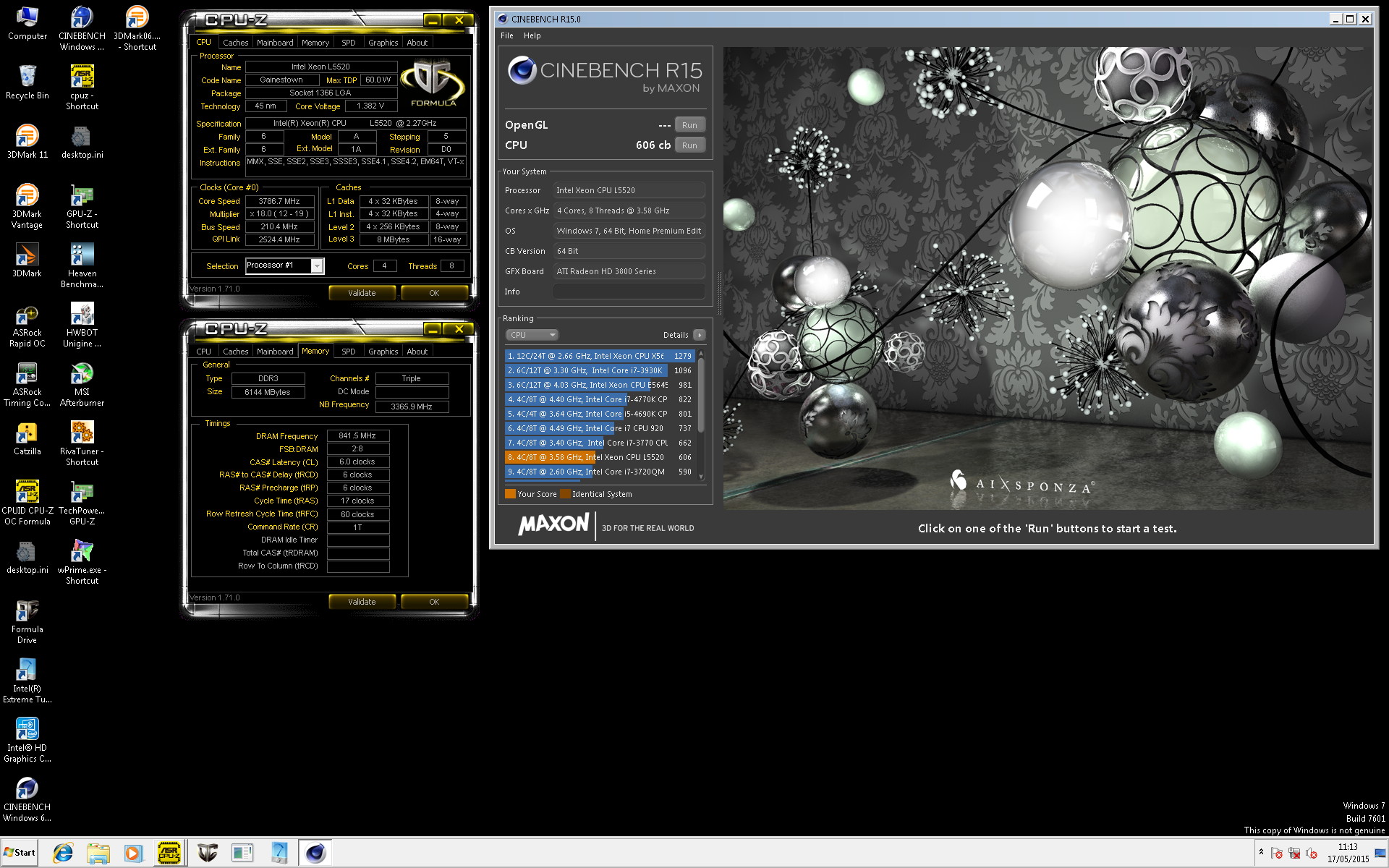Open the Processor #1 selection dropdown
1389x868 pixels.
click(317, 266)
